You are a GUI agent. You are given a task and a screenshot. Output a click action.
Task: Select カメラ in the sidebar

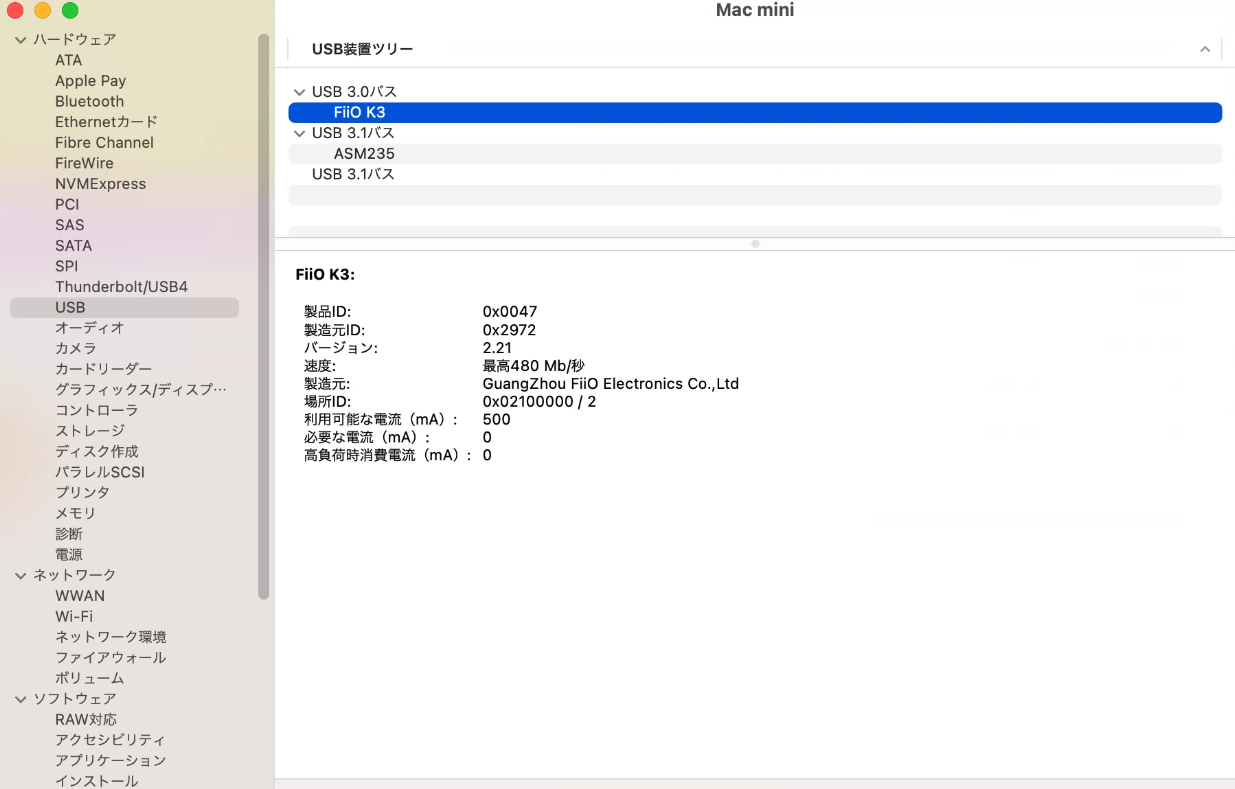coord(76,348)
